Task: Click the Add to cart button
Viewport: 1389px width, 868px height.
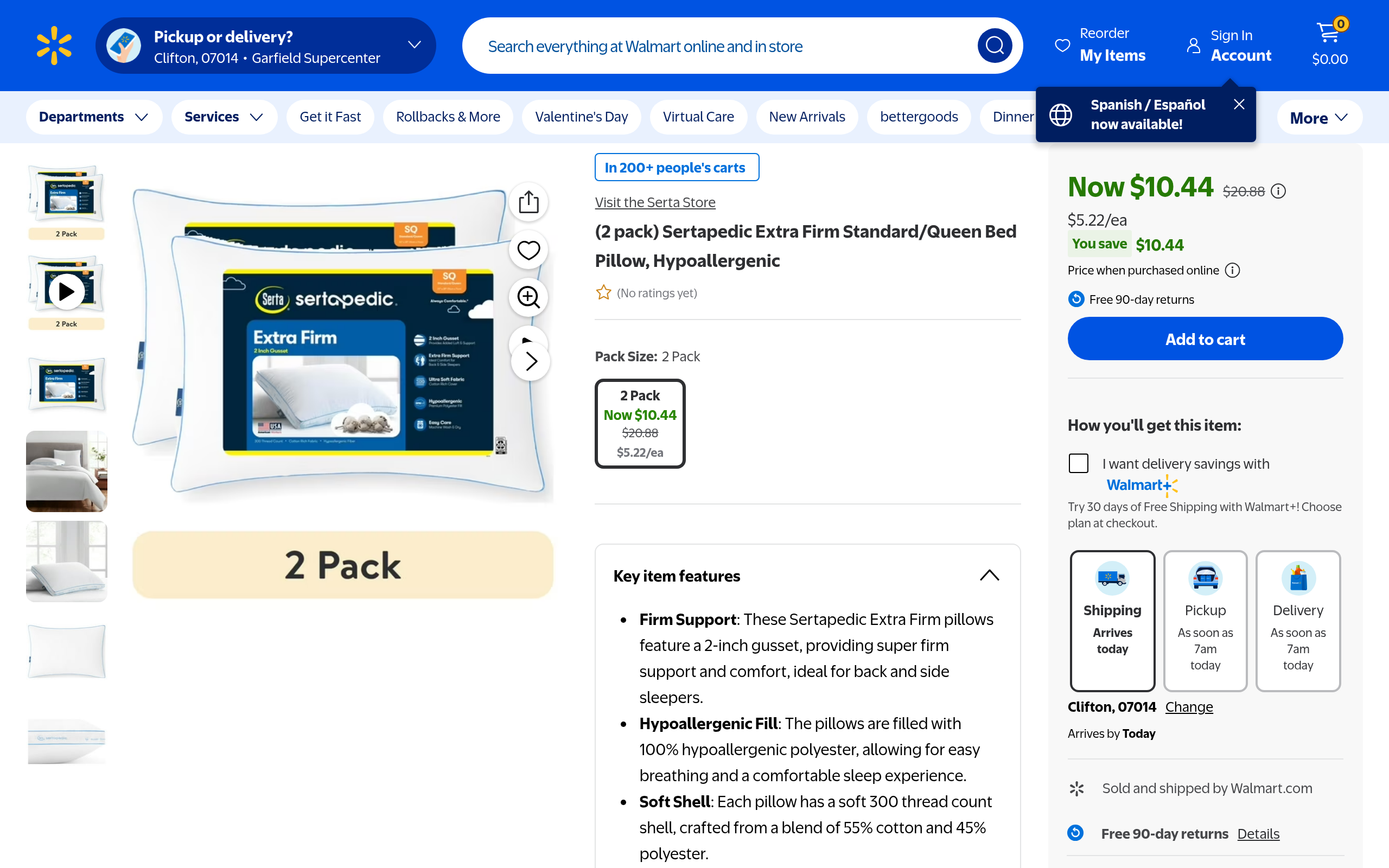Action: coord(1205,339)
